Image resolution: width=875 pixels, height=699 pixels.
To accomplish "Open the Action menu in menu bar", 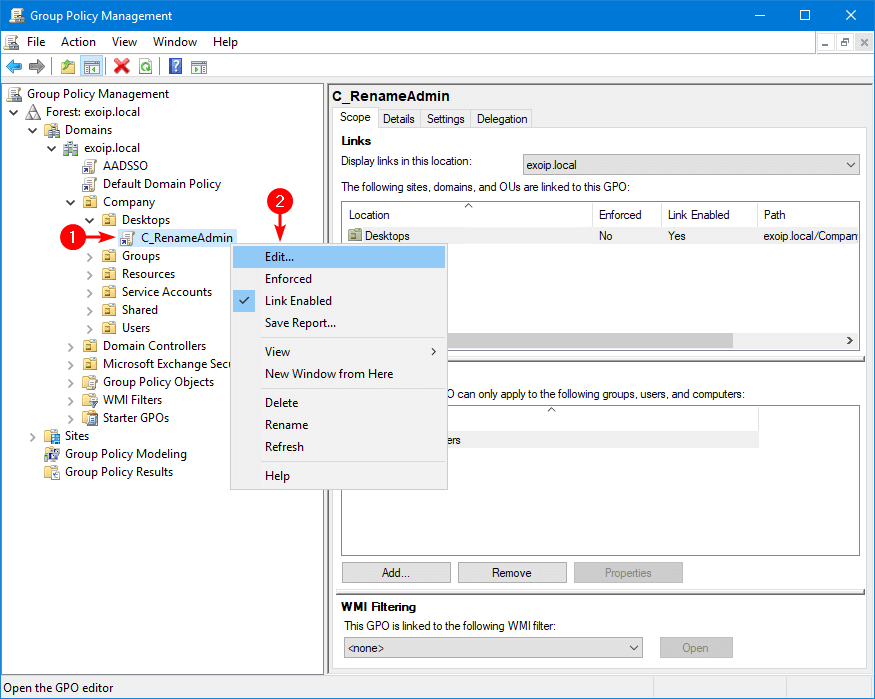I will 78,42.
